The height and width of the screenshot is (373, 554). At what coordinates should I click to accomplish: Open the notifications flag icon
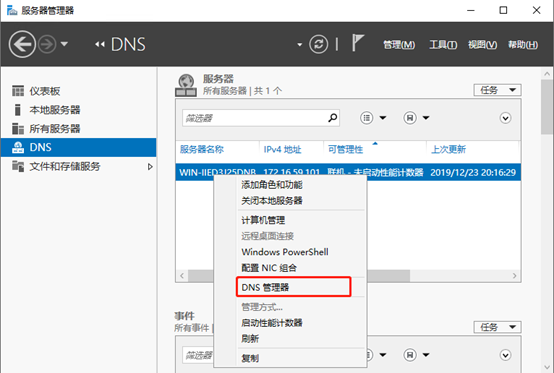click(x=357, y=43)
